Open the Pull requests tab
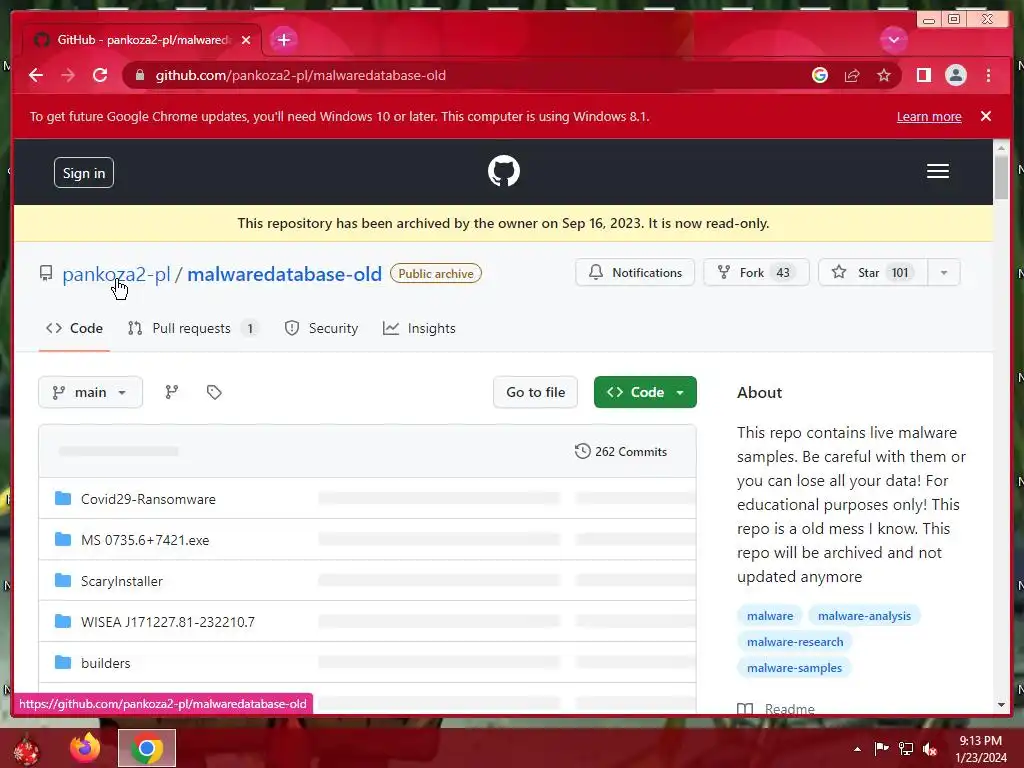1024x768 pixels. click(193, 328)
